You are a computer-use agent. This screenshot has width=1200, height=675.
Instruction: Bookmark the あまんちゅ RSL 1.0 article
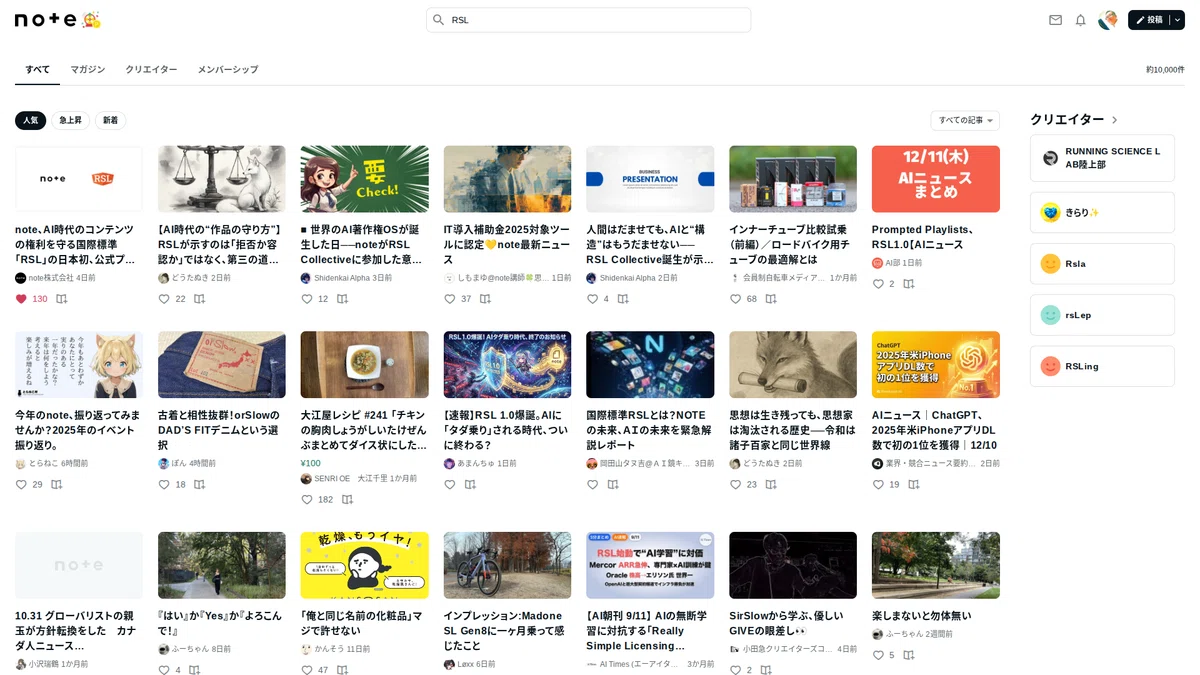470,485
